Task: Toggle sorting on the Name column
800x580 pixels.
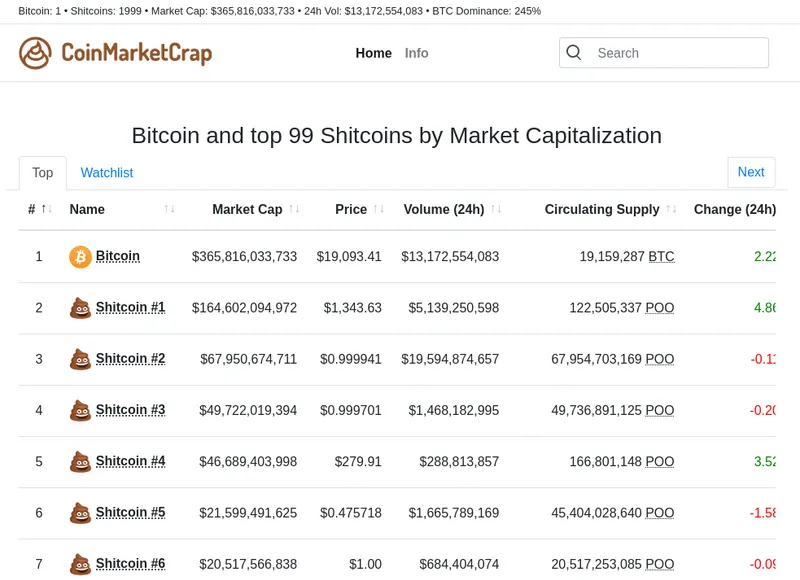Action: click(x=166, y=209)
